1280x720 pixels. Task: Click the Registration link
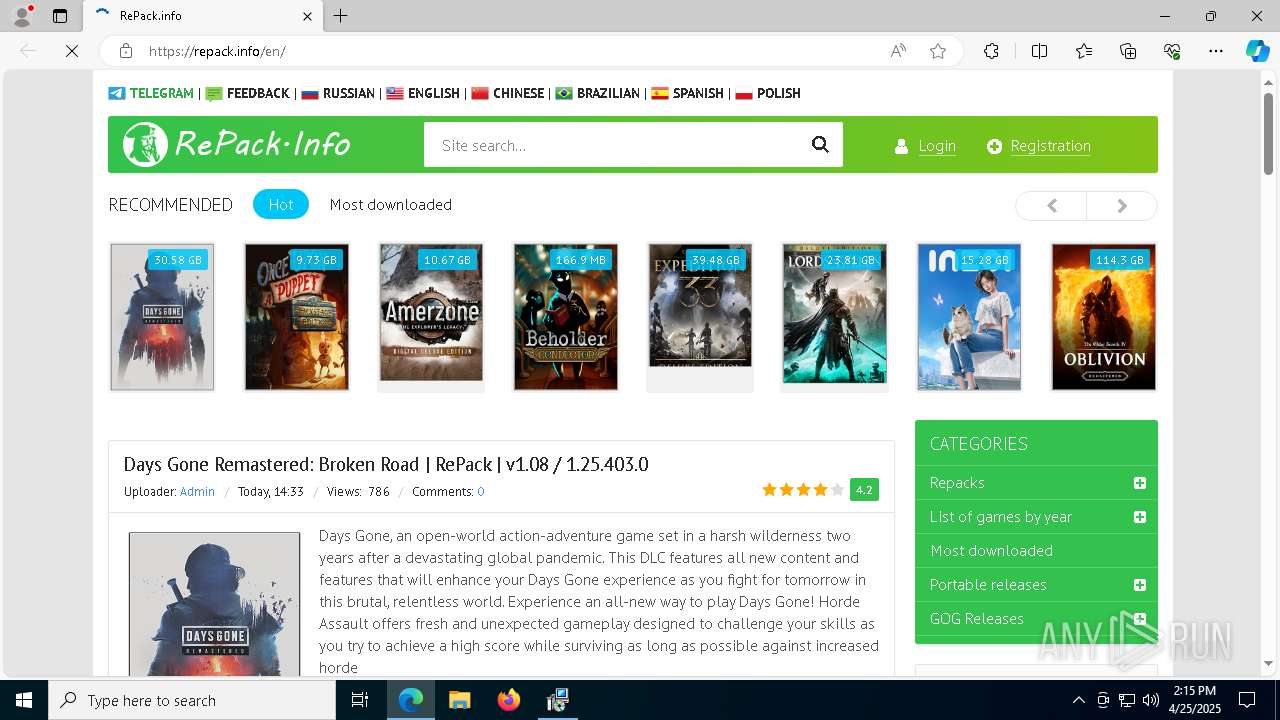pyautogui.click(x=1050, y=146)
